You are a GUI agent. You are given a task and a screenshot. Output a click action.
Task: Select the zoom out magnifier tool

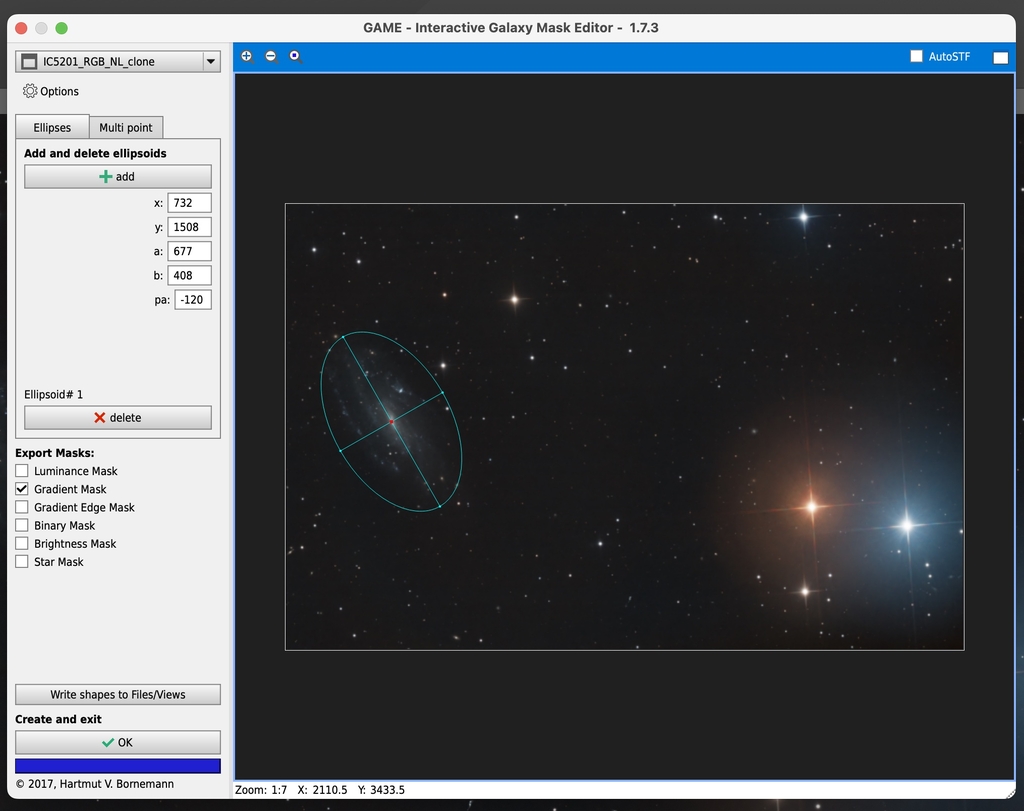click(270, 57)
